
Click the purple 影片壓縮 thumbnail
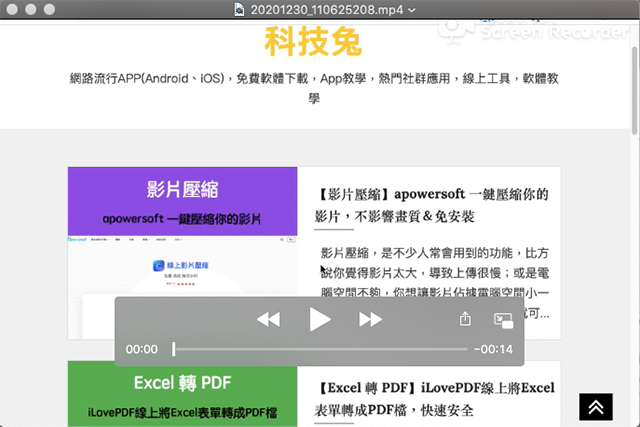coord(182,253)
